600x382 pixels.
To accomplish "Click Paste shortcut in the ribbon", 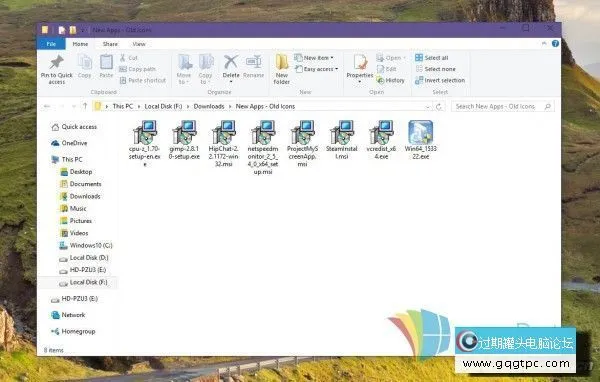I will click(x=143, y=80).
